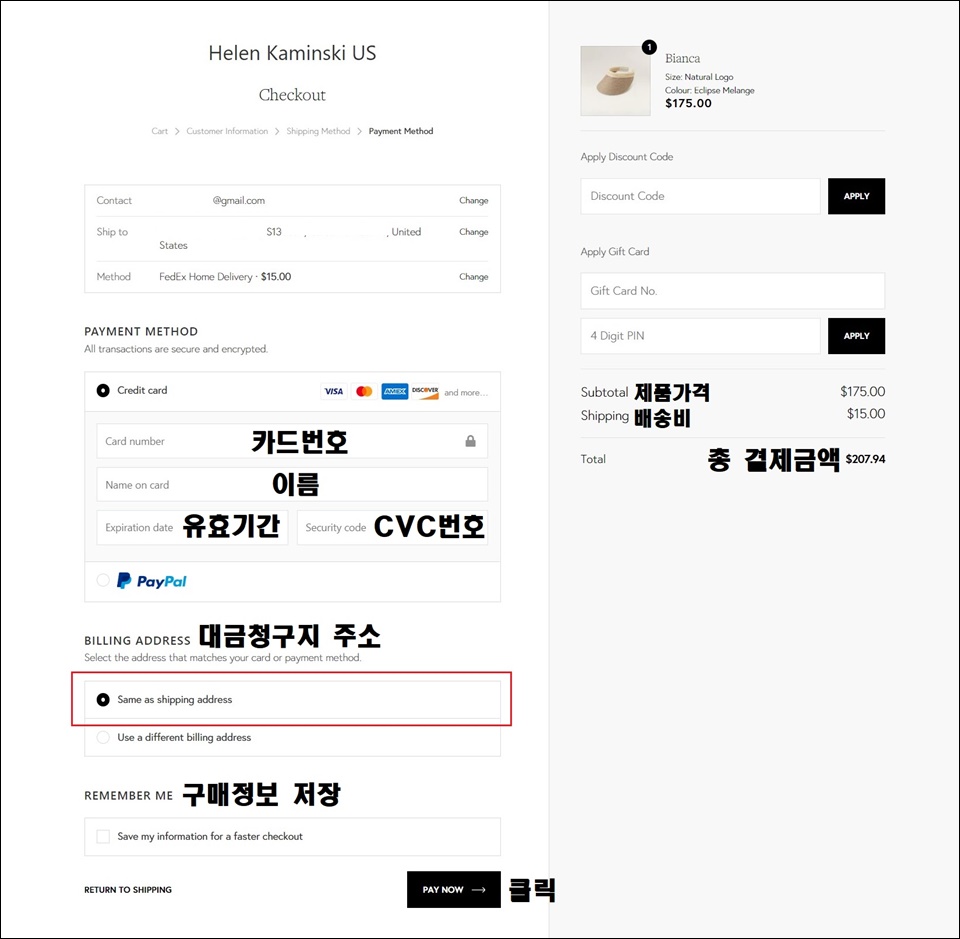Change the Contact email

click(x=474, y=200)
